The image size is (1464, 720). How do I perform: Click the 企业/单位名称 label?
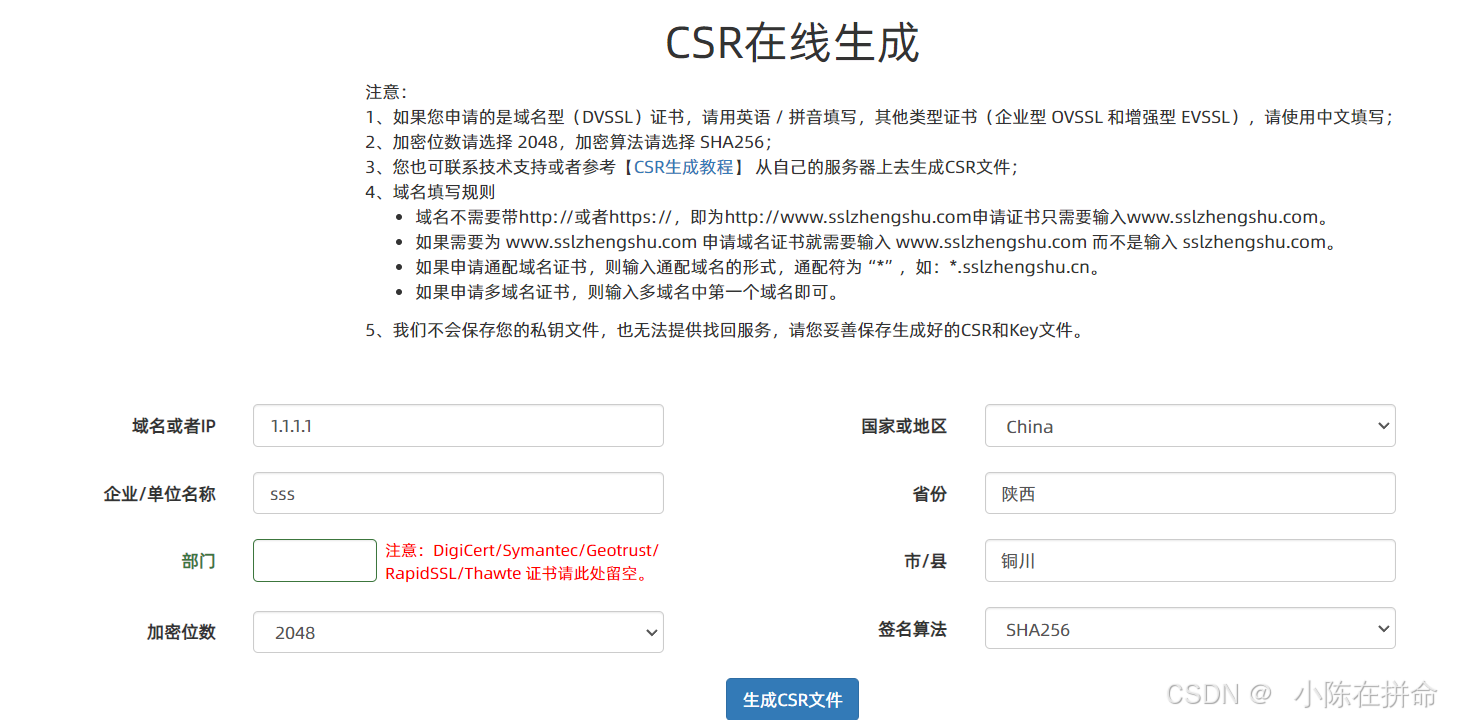(160, 493)
